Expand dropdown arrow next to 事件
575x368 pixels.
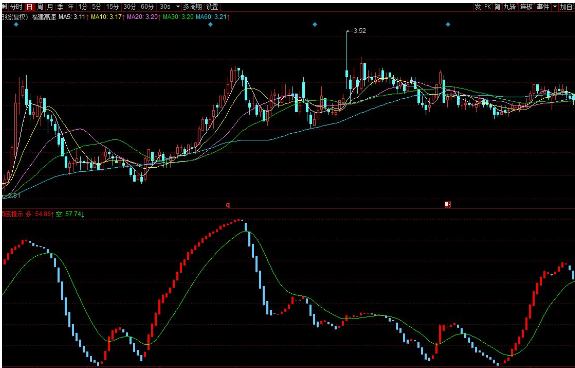(555, 7)
